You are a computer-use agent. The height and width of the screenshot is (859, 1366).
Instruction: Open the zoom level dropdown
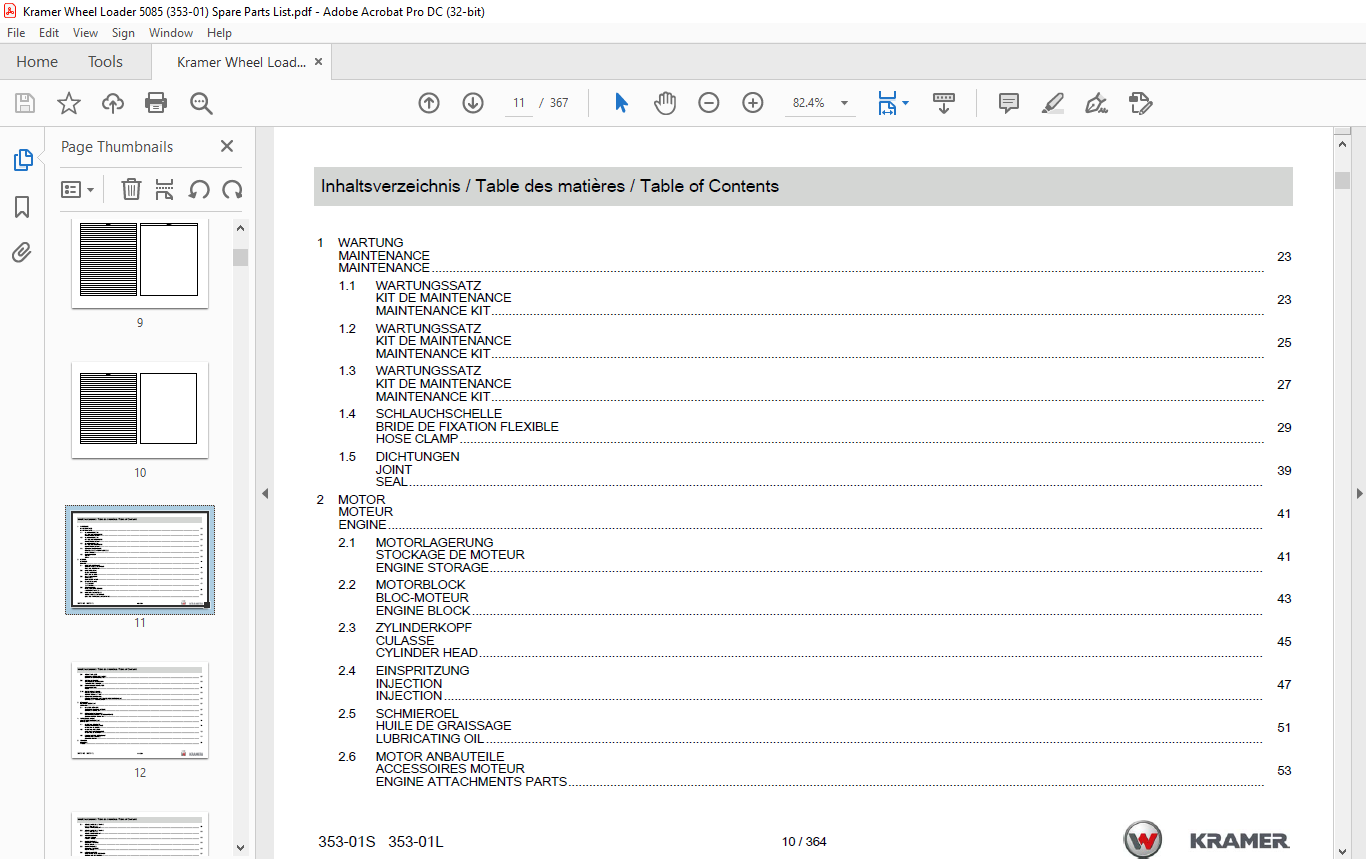[844, 103]
